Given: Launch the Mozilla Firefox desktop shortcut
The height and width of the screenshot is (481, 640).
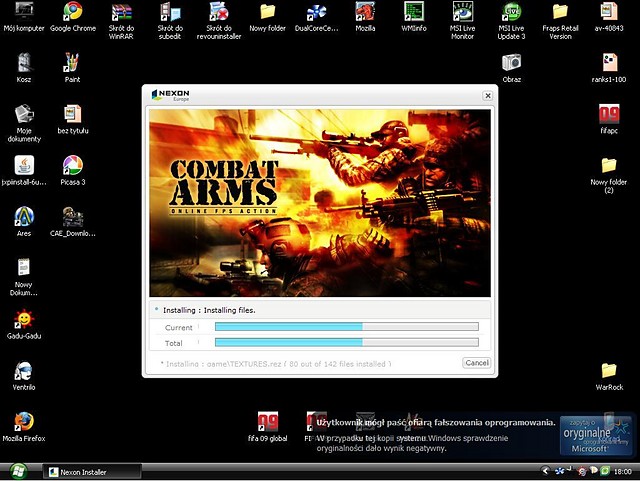Looking at the screenshot, I should pos(24,427).
